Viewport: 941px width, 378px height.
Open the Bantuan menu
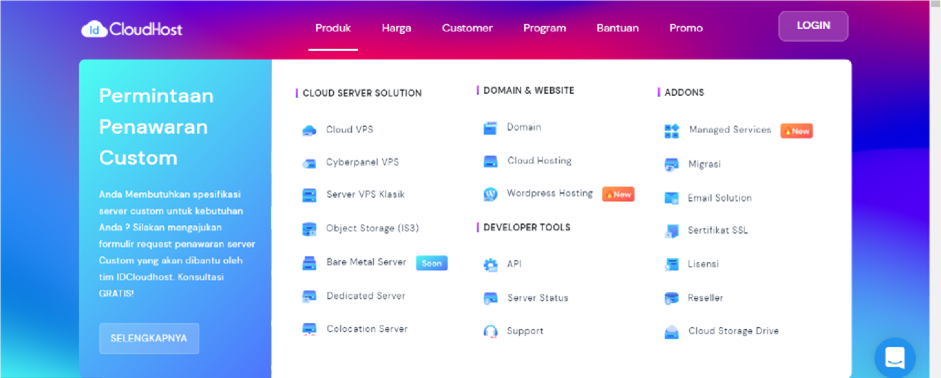[618, 28]
